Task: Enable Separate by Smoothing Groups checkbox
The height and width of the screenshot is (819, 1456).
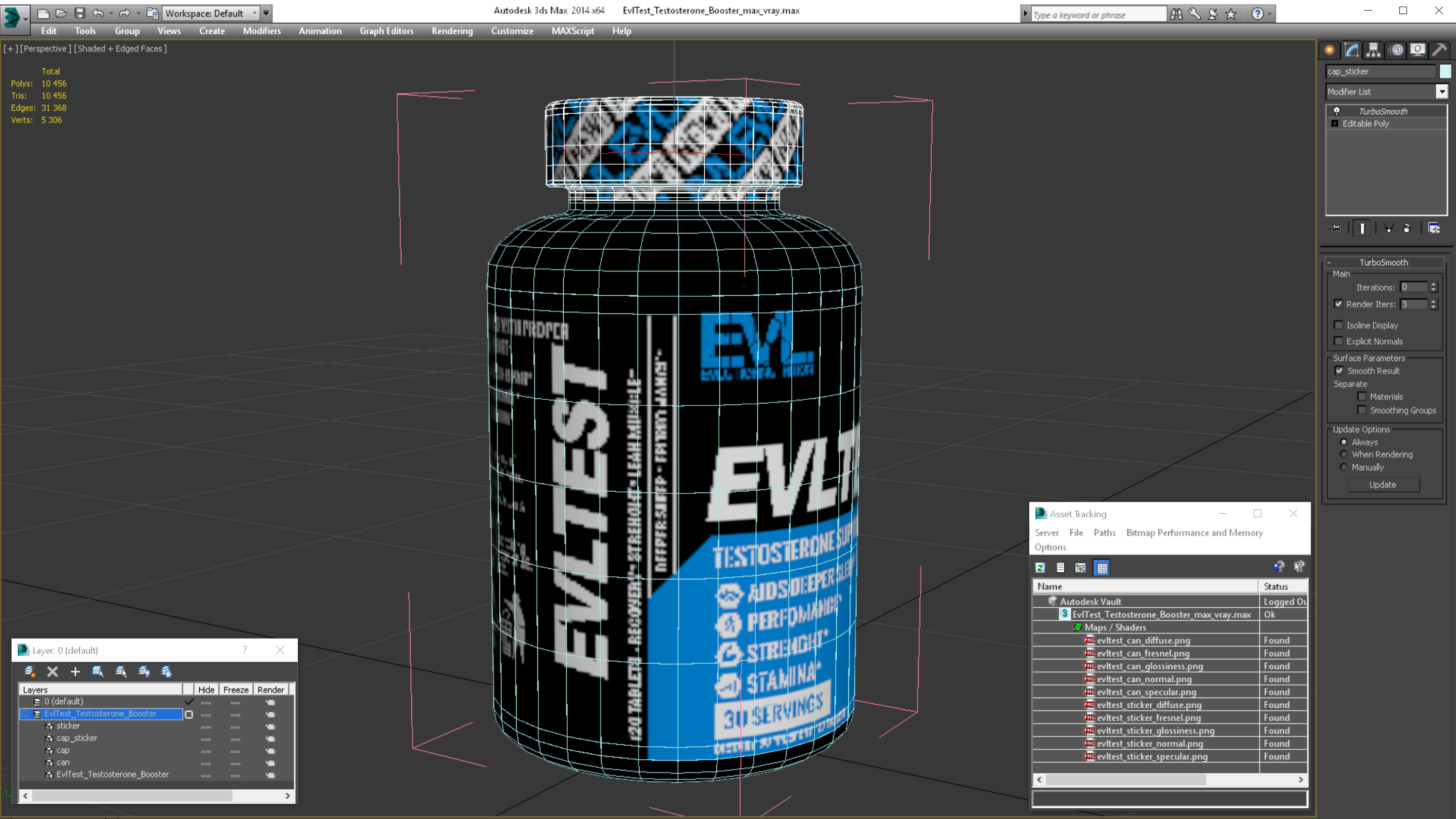Action: (x=1362, y=410)
